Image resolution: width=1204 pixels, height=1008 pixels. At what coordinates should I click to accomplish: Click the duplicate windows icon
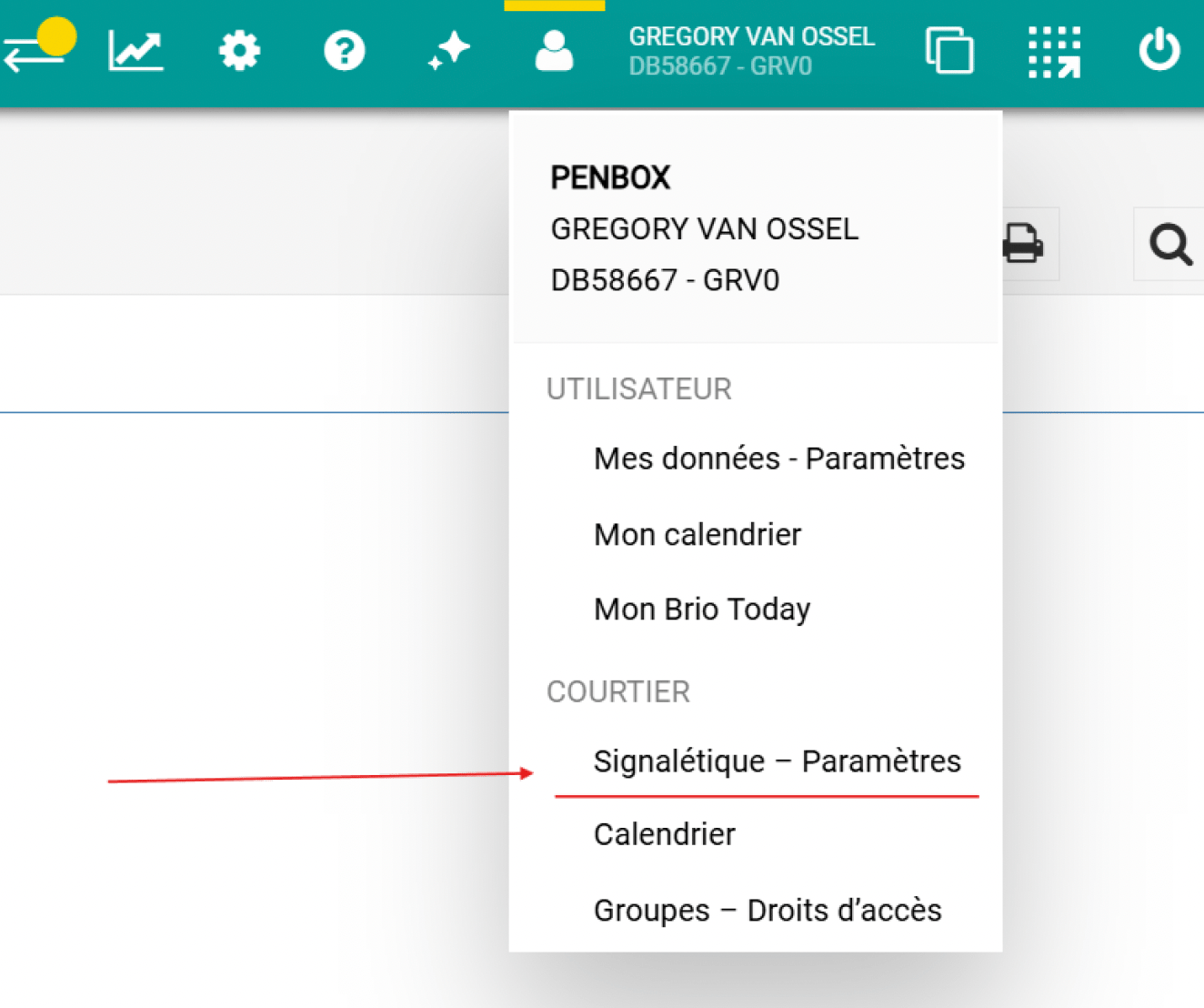[949, 50]
